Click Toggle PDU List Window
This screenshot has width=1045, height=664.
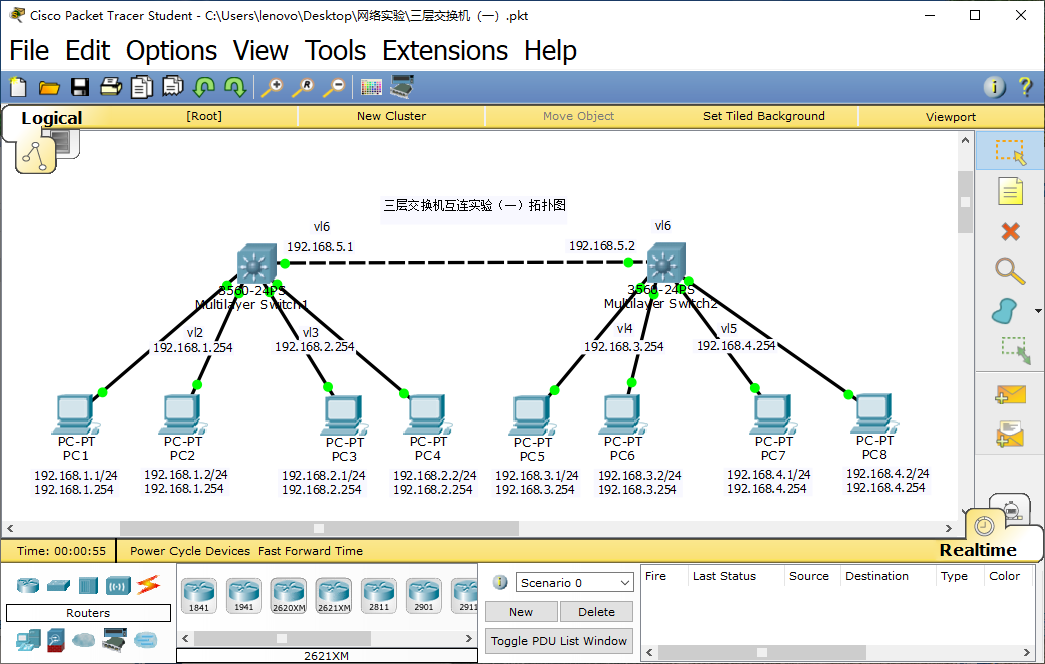[558, 641]
